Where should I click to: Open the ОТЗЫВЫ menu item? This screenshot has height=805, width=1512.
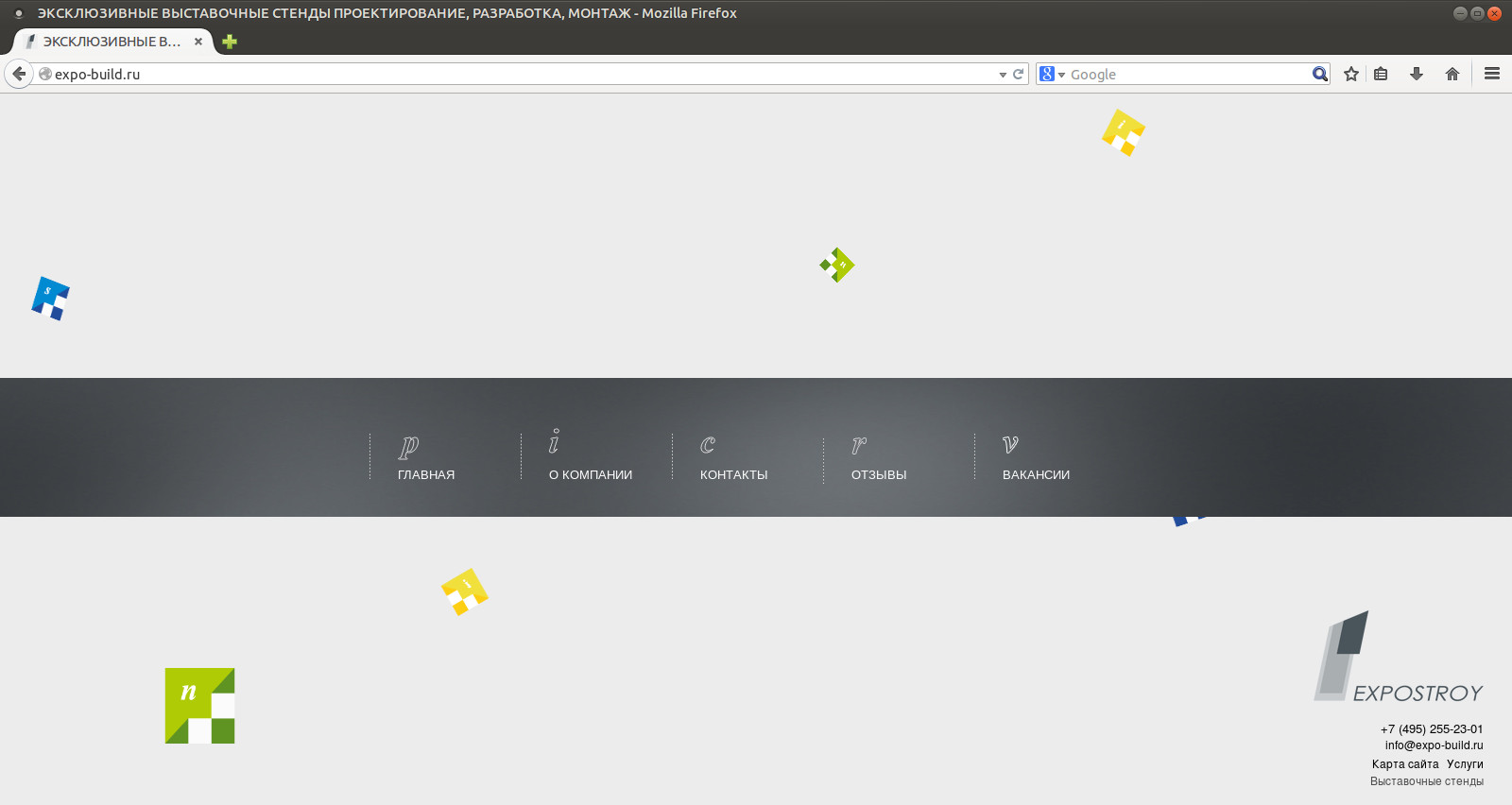pyautogui.click(x=879, y=474)
